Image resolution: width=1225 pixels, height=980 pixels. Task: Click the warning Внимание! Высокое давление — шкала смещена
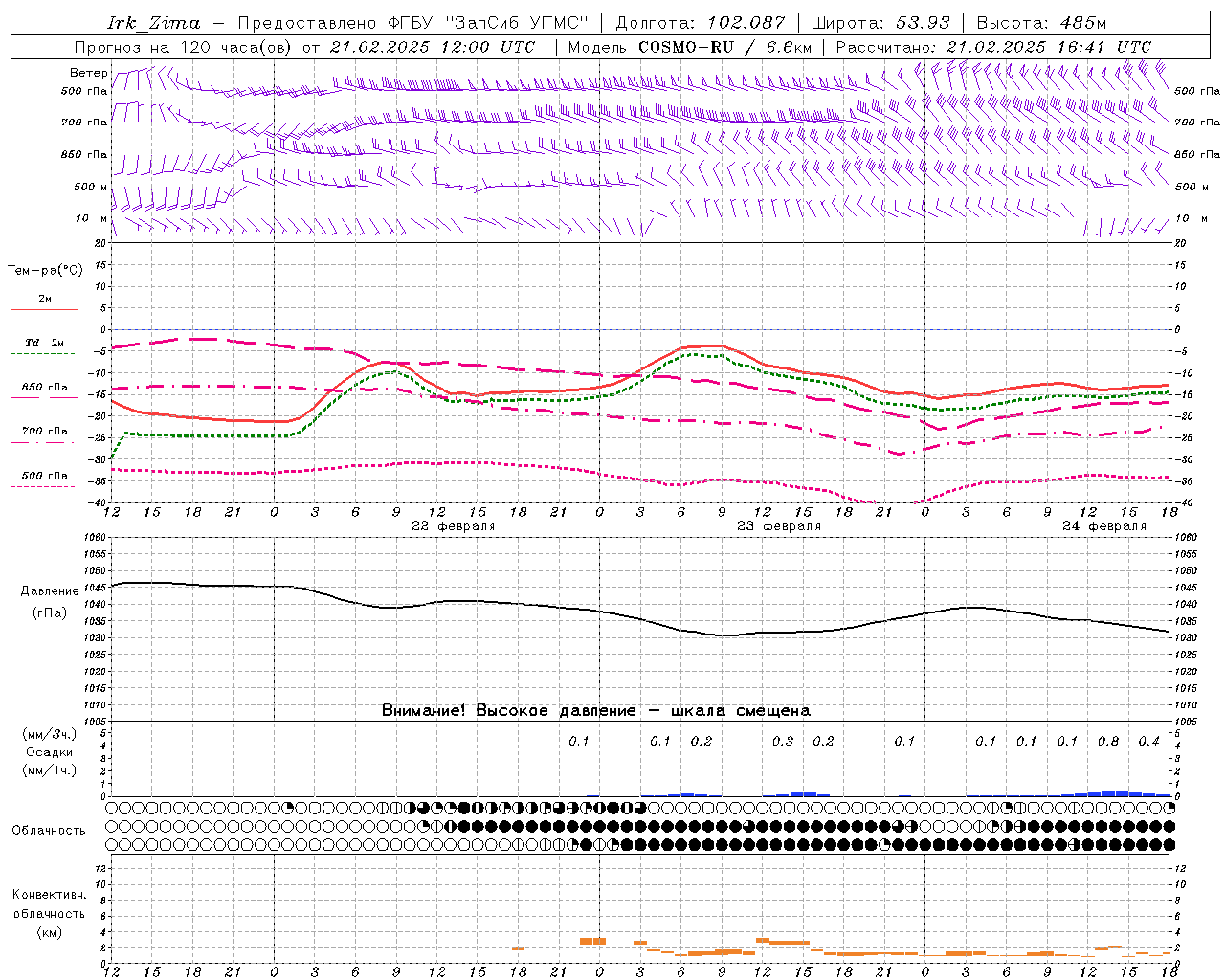[x=596, y=710]
